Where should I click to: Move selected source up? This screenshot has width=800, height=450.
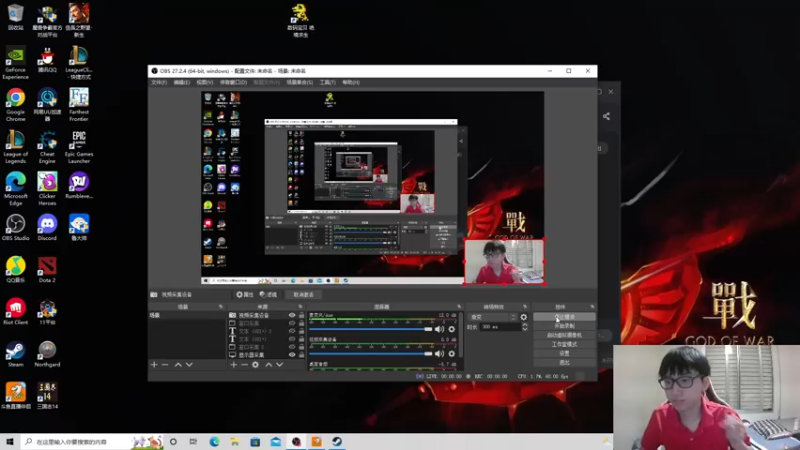(x=269, y=365)
